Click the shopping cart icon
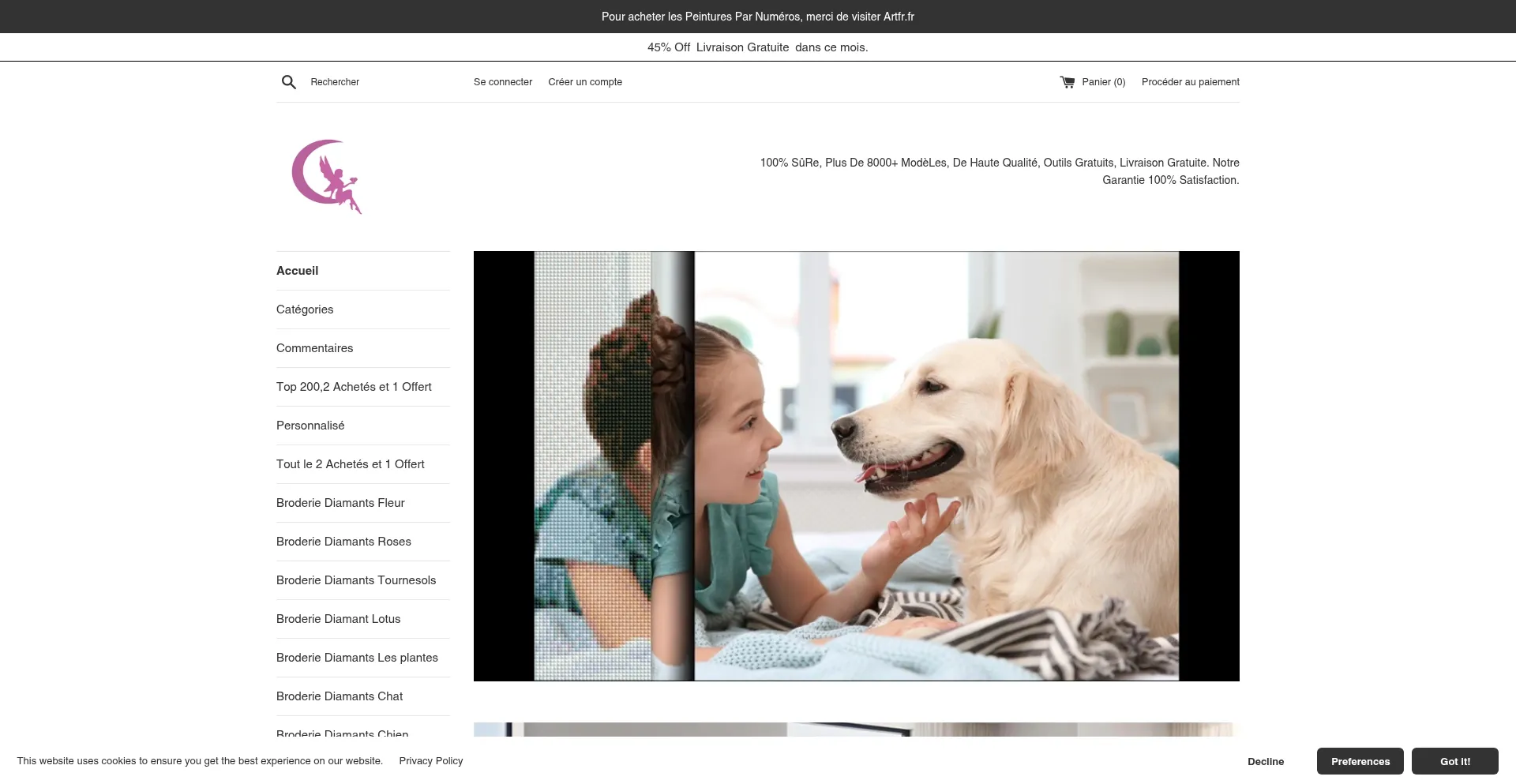1516x784 pixels. (1068, 82)
